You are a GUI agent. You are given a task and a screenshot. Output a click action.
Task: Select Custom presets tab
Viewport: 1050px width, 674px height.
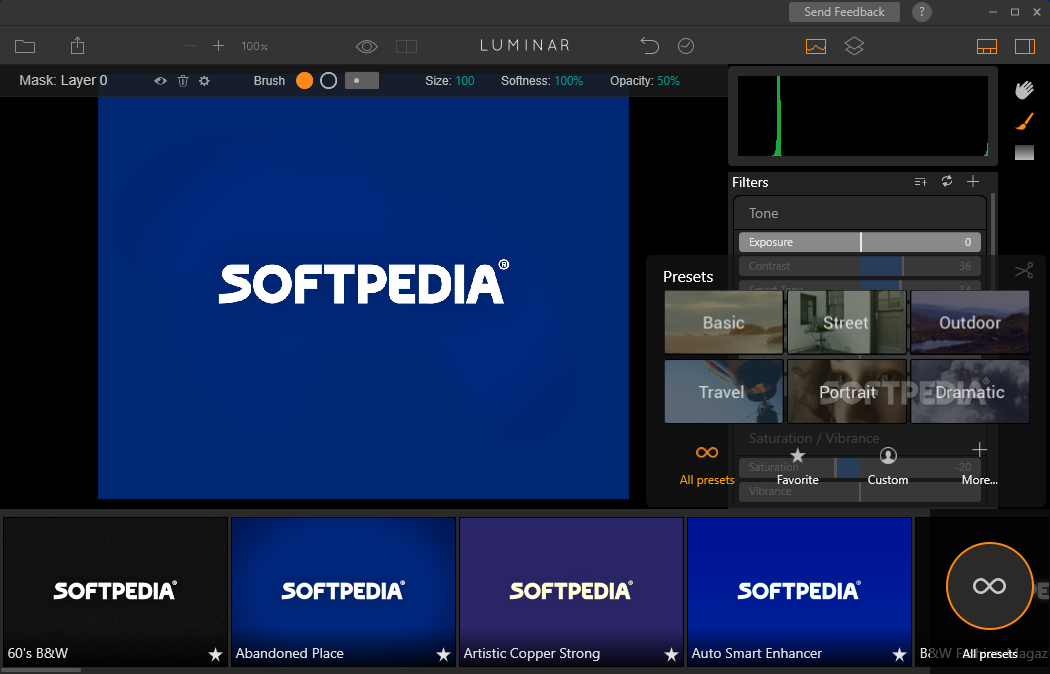[x=888, y=467]
